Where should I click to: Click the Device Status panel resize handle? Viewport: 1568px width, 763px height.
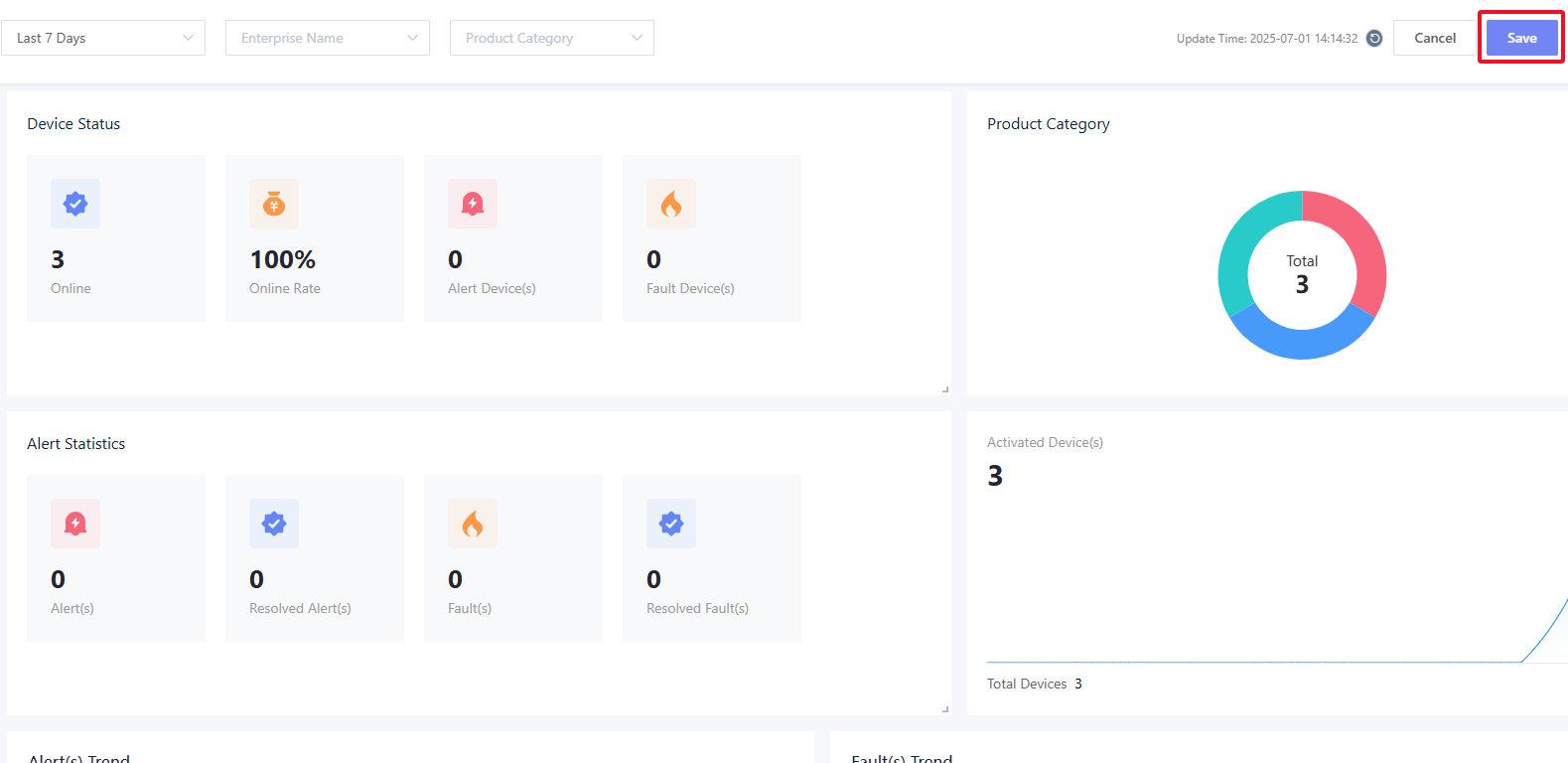tap(945, 389)
